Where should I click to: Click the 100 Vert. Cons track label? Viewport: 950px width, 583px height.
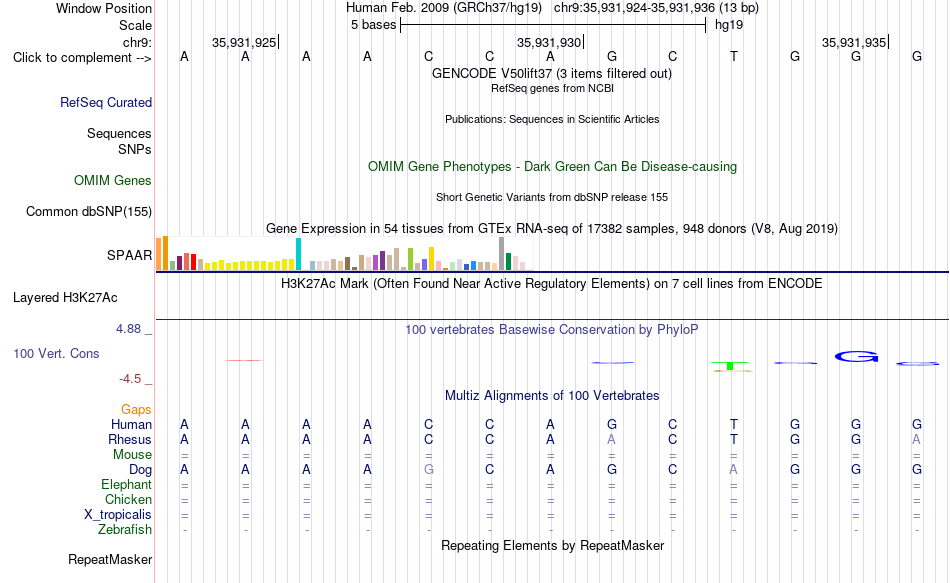pyautogui.click(x=56, y=353)
